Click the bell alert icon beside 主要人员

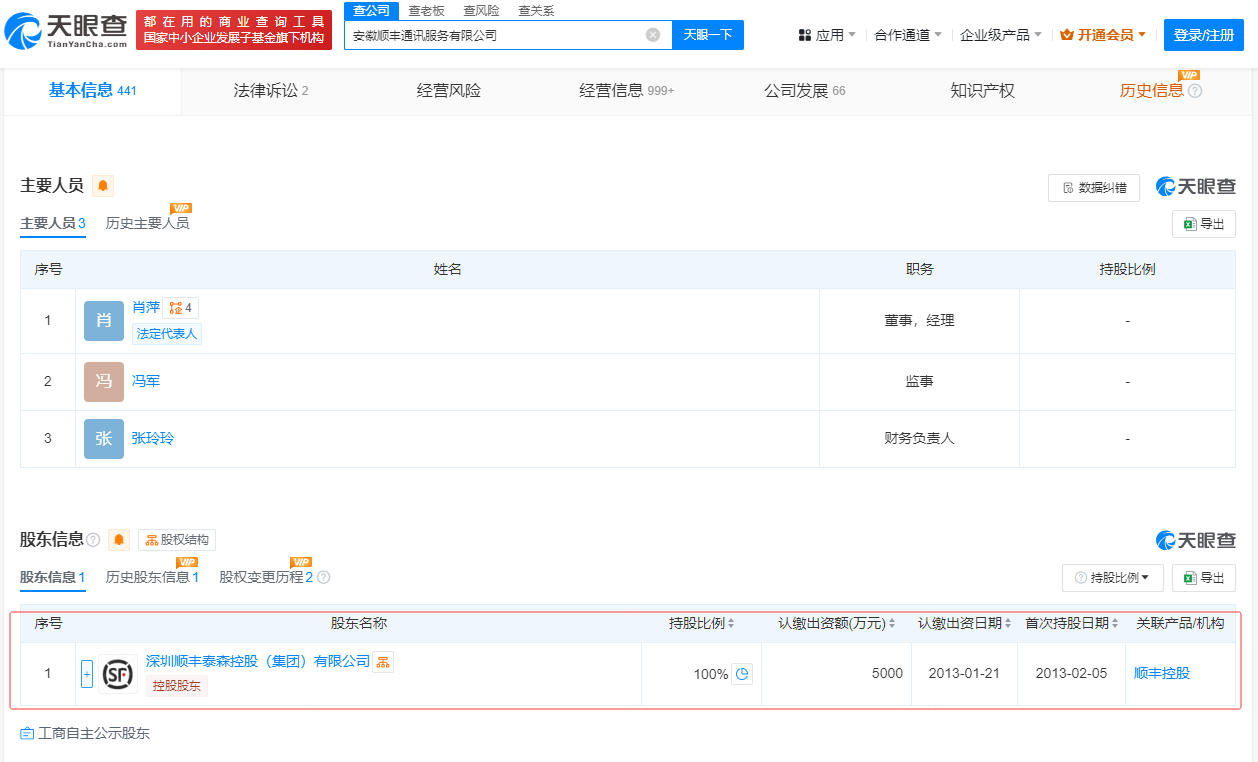tap(103, 186)
